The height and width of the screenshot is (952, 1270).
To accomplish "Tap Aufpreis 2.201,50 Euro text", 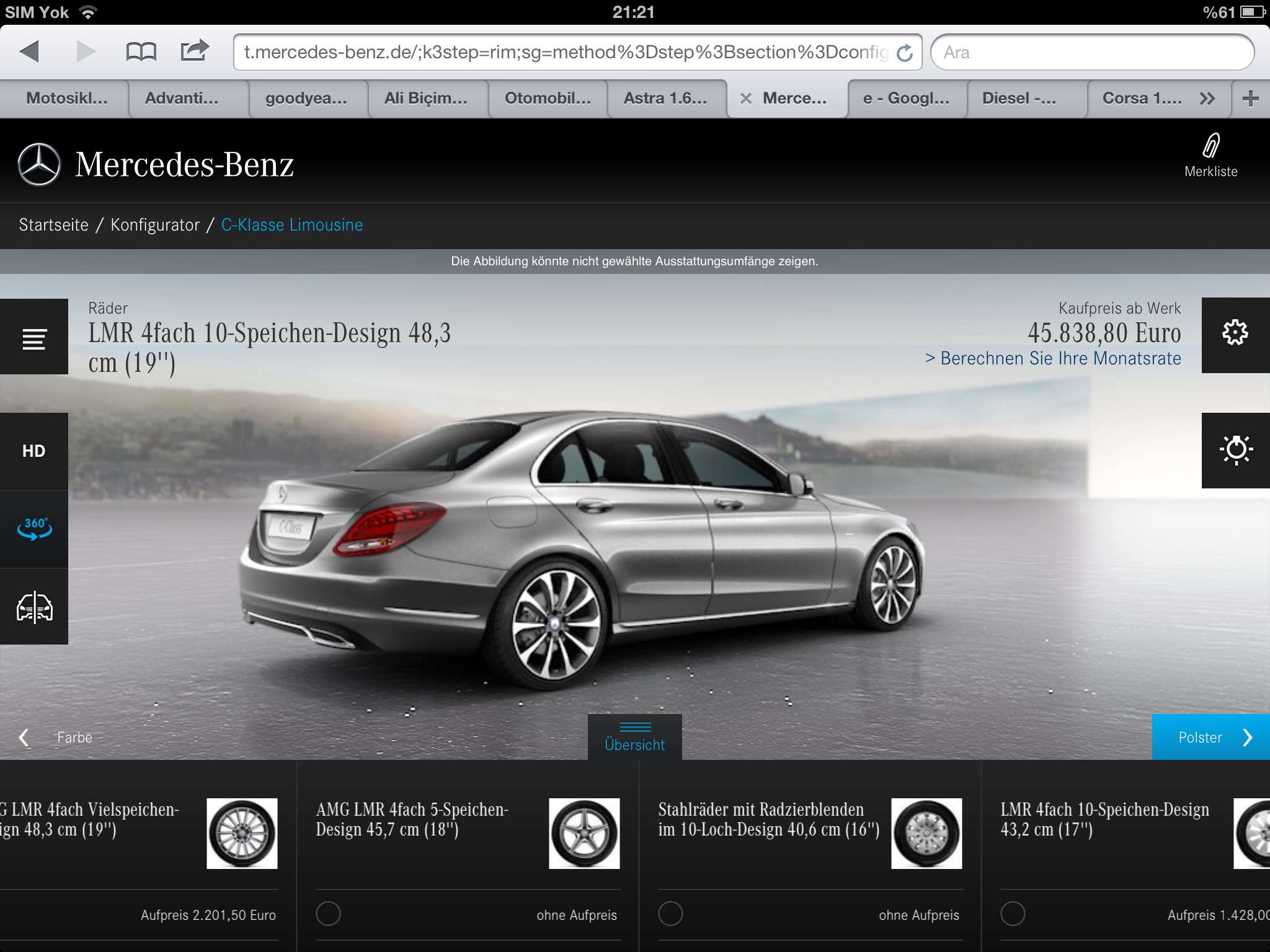I will tap(208, 915).
